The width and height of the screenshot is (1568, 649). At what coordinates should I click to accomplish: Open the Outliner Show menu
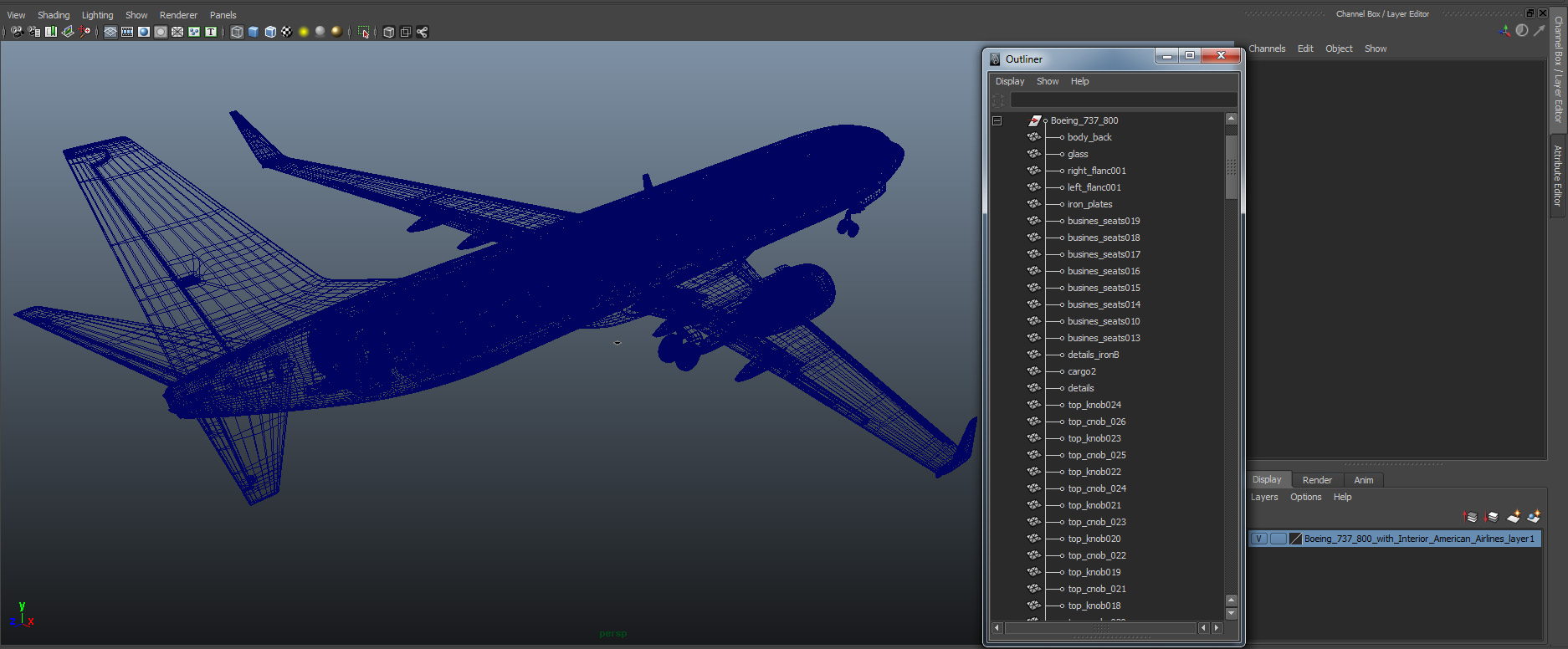tap(1048, 81)
